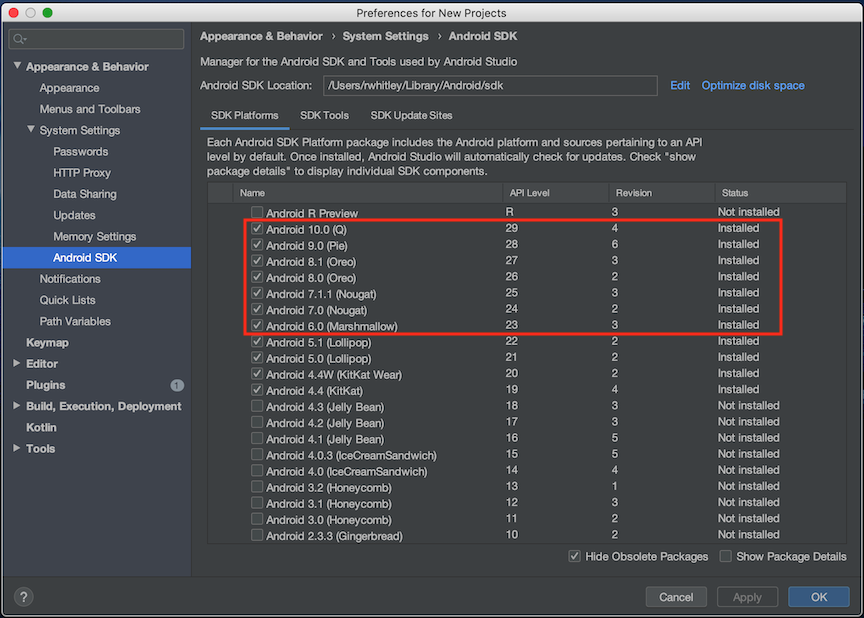The image size is (864, 618).
Task: Open the SDK Update Sites tab
Action: (410, 115)
